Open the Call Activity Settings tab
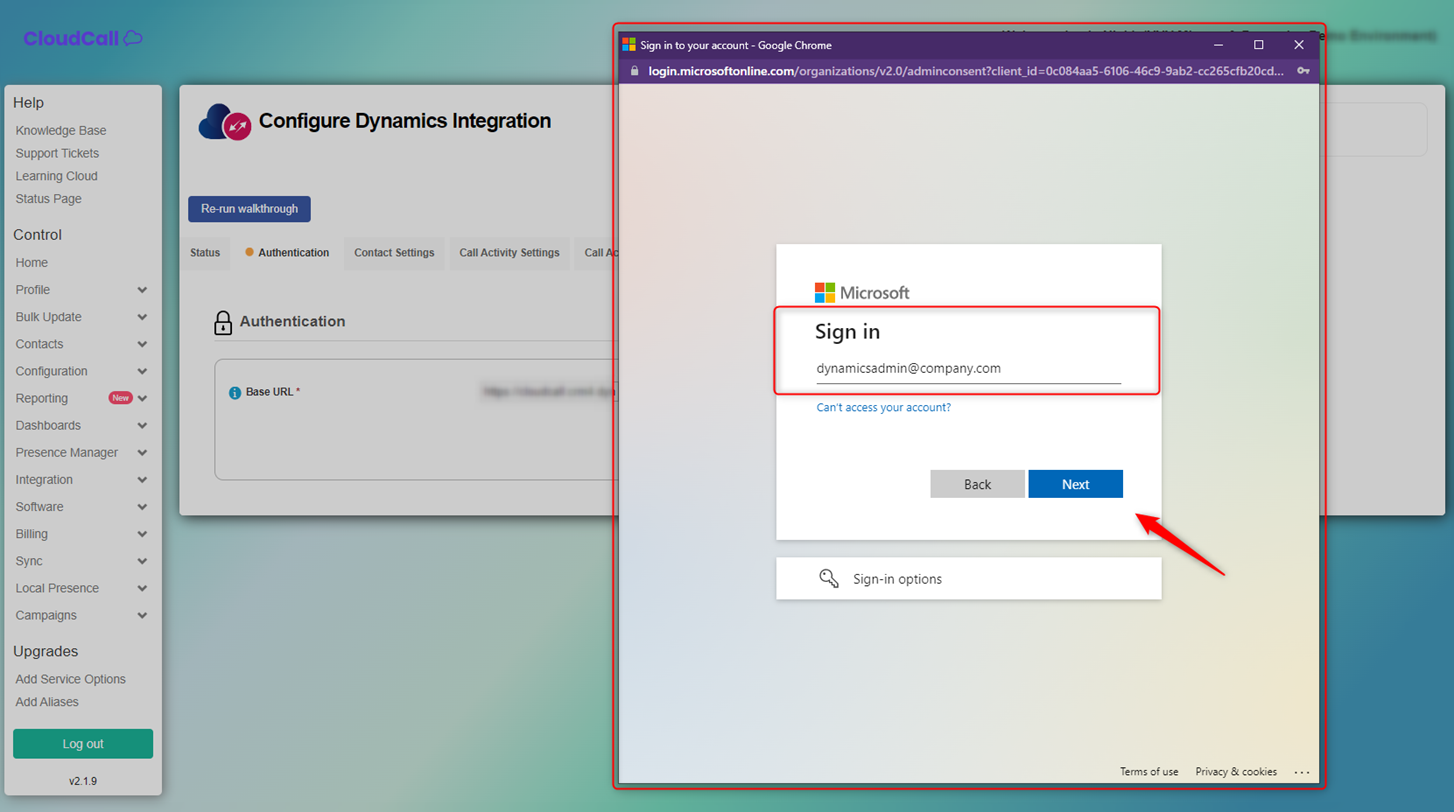The width and height of the screenshot is (1454, 812). click(x=509, y=253)
